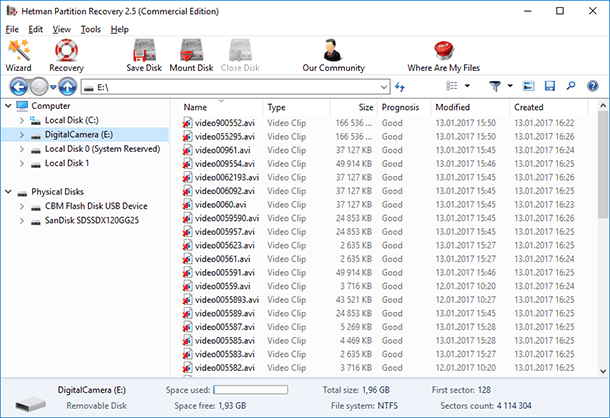Viewport: 610px width, 418px height.
Task: Select CBM Flash Disk USB Device
Action: click(x=96, y=206)
